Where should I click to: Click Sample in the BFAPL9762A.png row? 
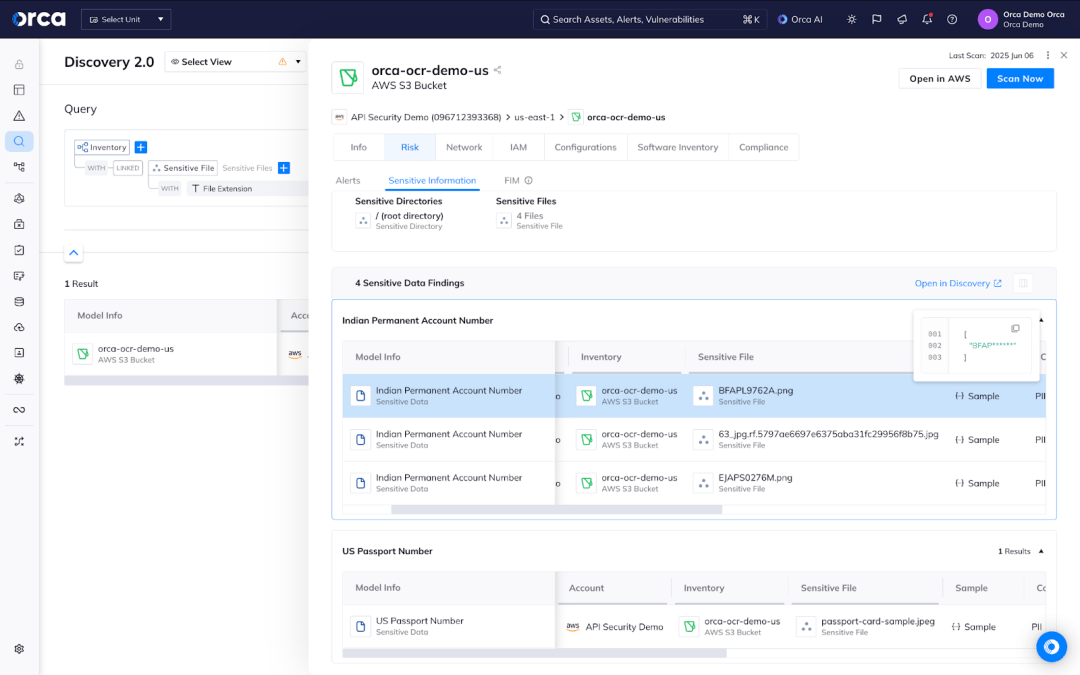[977, 396]
